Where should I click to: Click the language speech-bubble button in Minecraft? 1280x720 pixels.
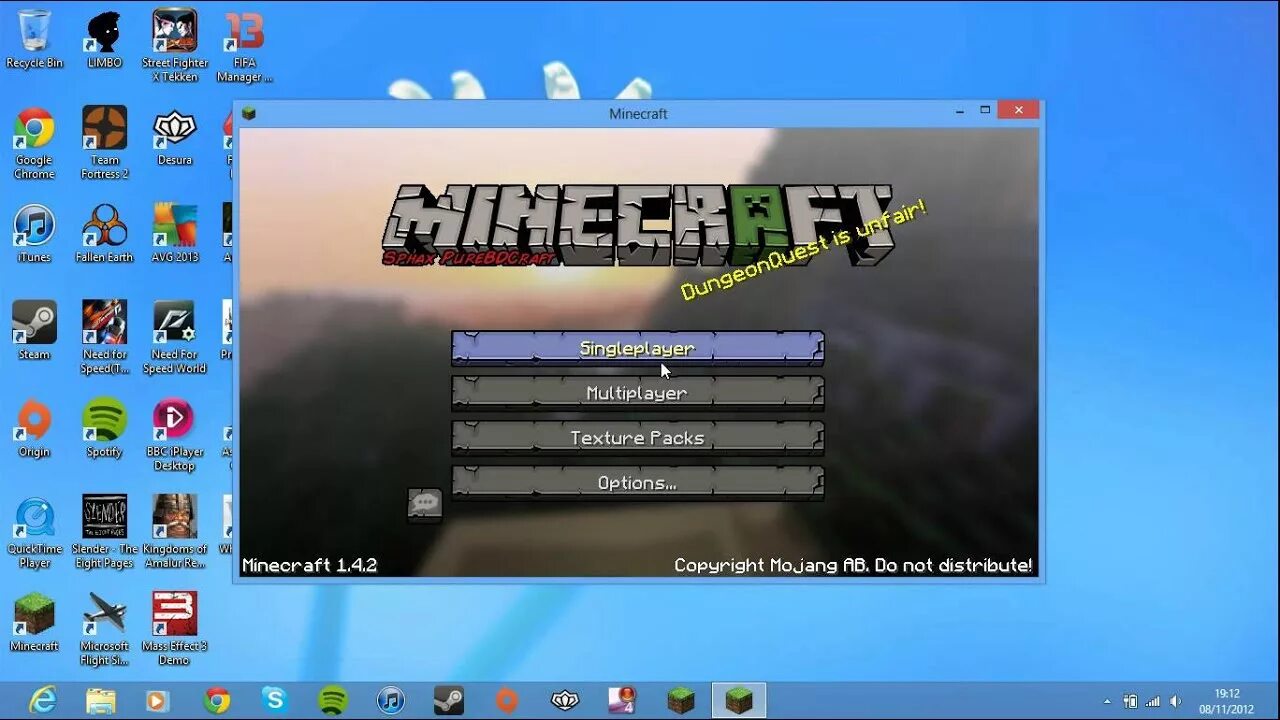click(425, 504)
